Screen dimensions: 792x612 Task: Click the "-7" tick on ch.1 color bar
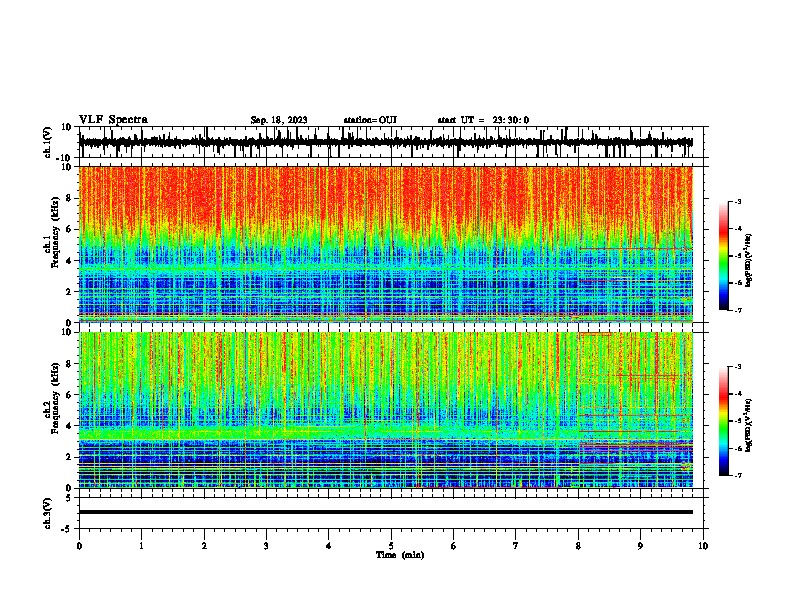point(737,310)
